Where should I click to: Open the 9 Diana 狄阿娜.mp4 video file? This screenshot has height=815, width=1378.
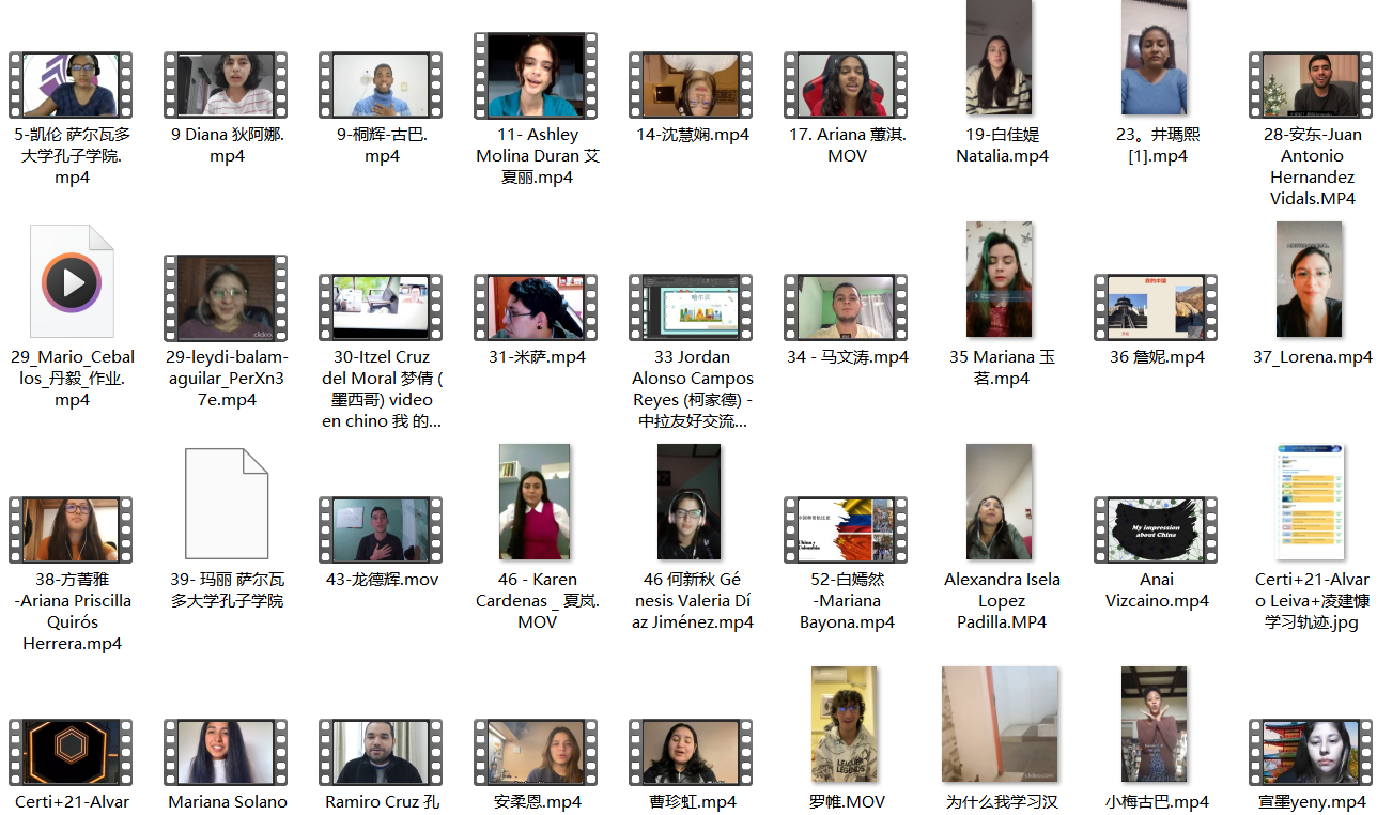point(226,86)
